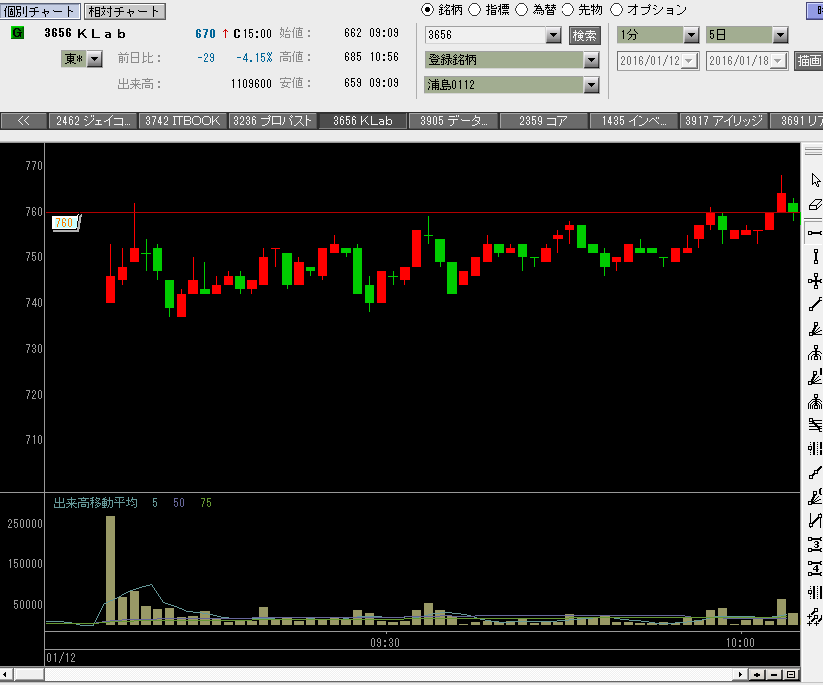Click the horizontal scrollbar right arrow
This screenshot has width=823, height=685.
pos(741,675)
